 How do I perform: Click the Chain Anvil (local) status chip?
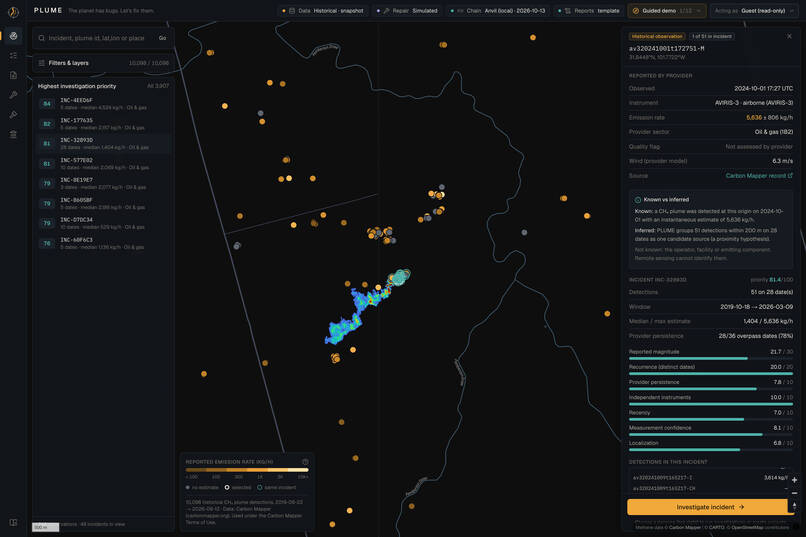(498, 11)
